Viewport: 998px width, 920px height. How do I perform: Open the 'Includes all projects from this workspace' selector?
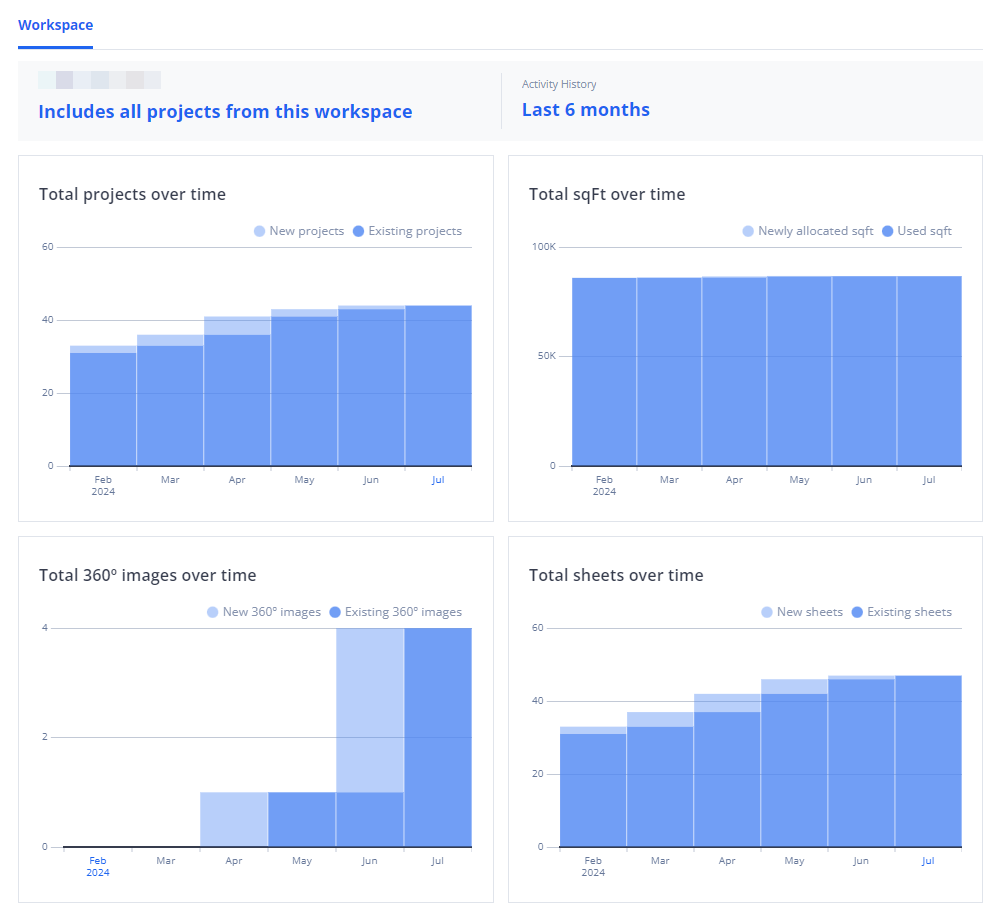[225, 111]
